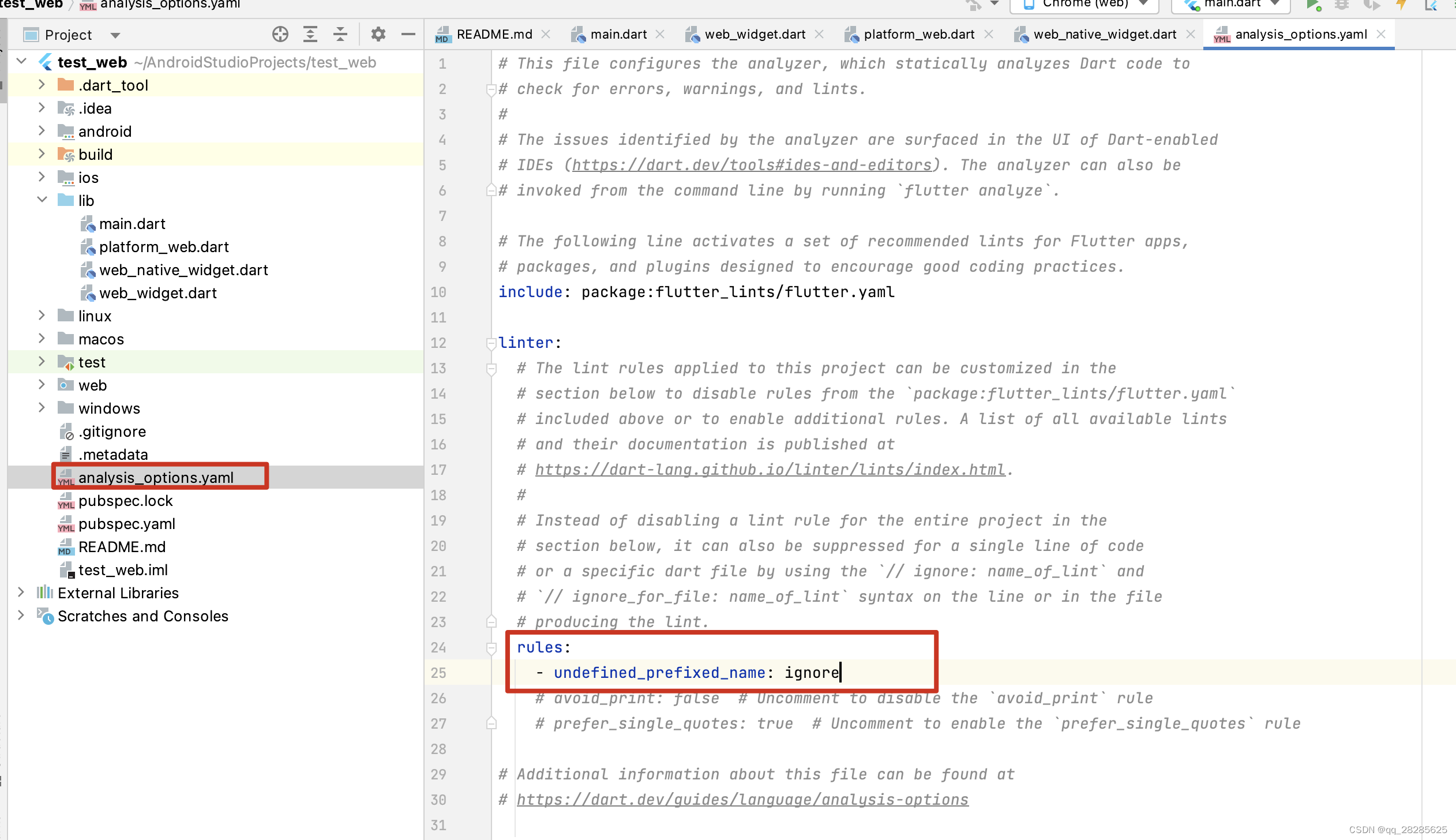Trigger Flutter Hot Reload lightning icon
The image size is (1456, 840).
point(1401,5)
